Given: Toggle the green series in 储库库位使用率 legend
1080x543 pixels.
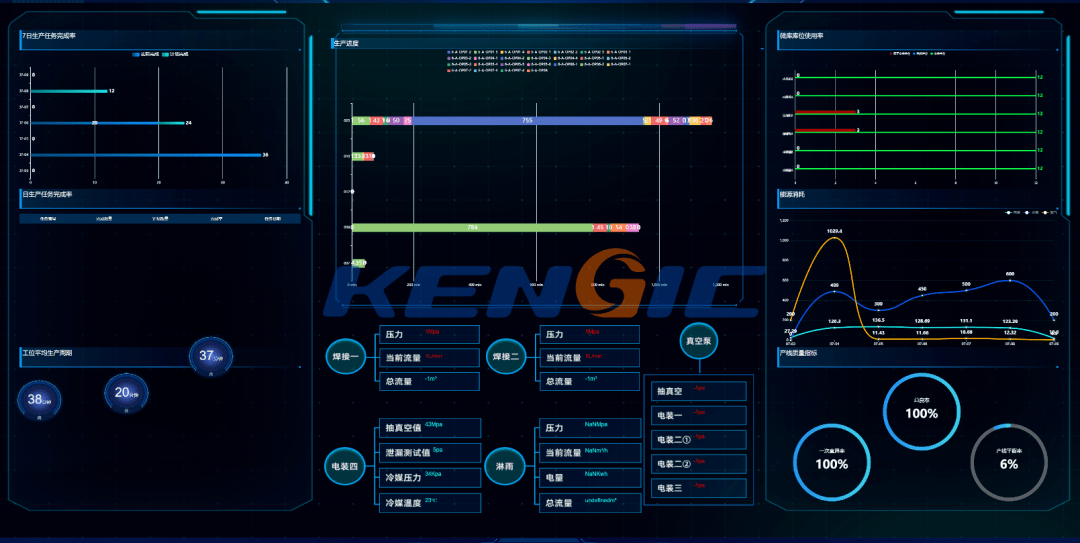Looking at the screenshot, I should point(938,53).
